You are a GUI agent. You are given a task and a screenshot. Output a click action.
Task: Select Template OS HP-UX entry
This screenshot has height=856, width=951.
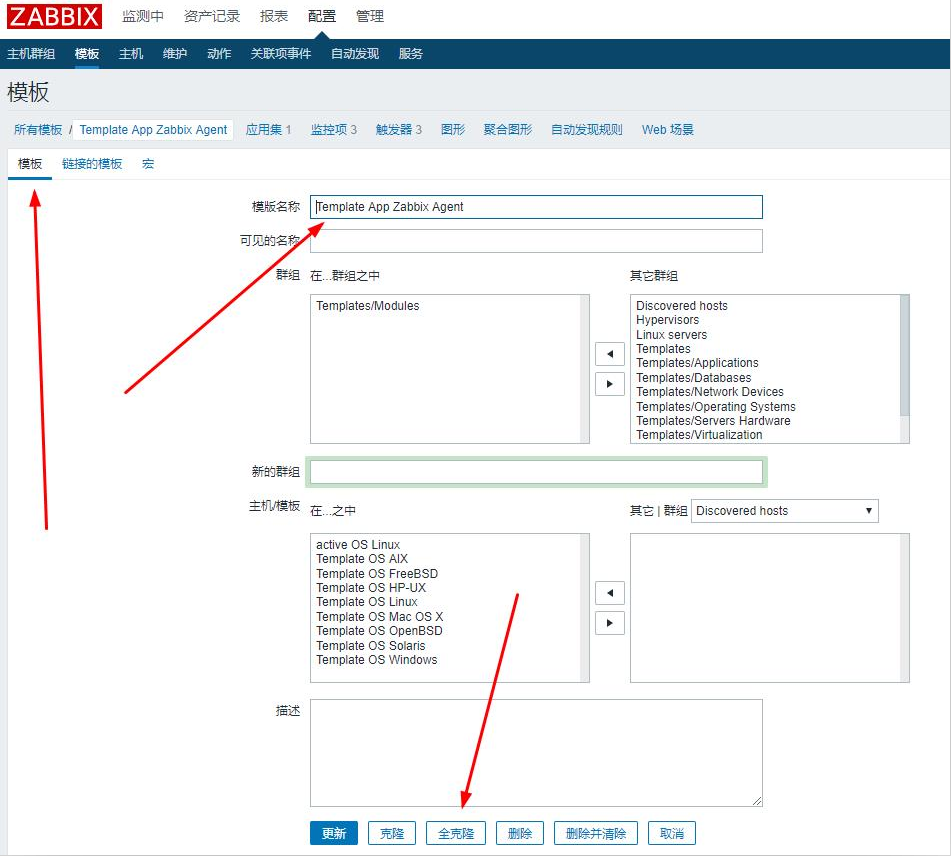pyautogui.click(x=371, y=588)
